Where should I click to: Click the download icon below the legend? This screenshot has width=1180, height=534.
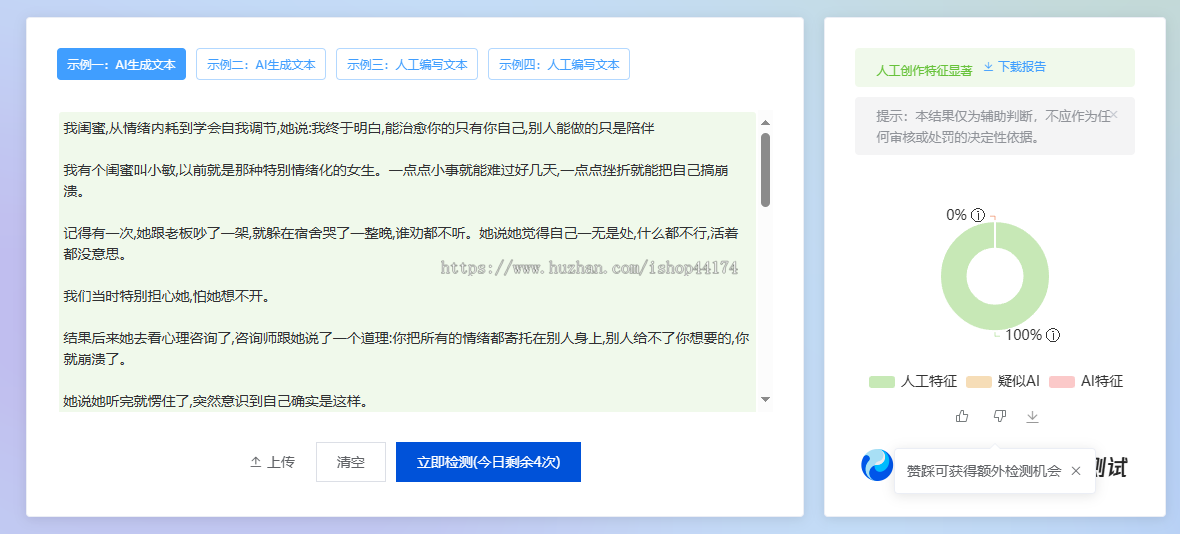(x=1032, y=417)
